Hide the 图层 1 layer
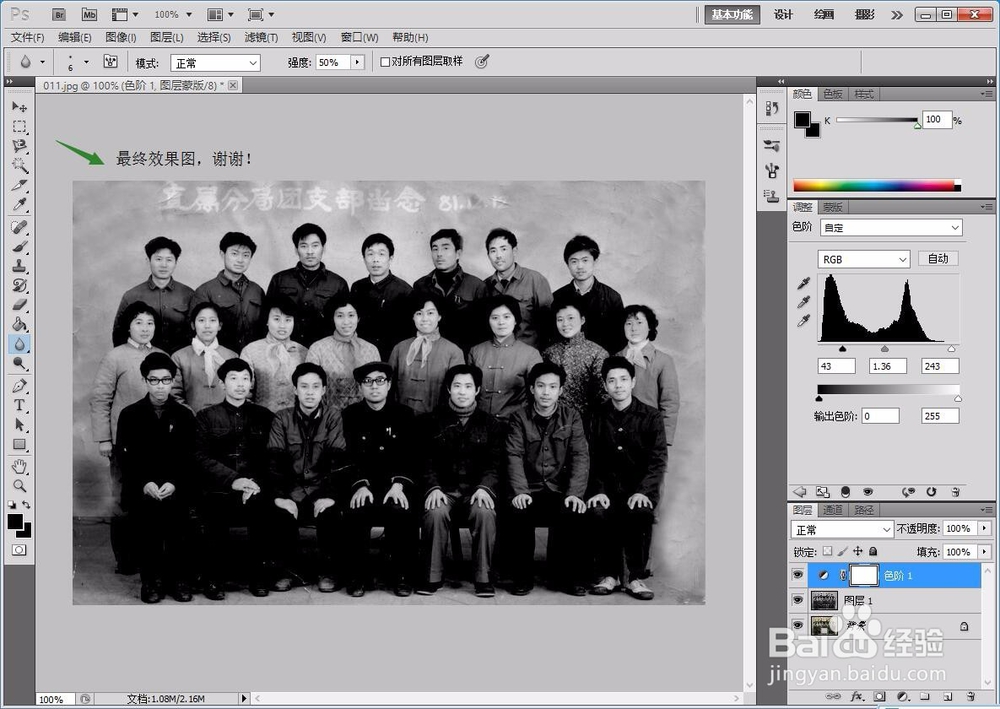Screen dimensions: 1000x709 click(x=797, y=600)
